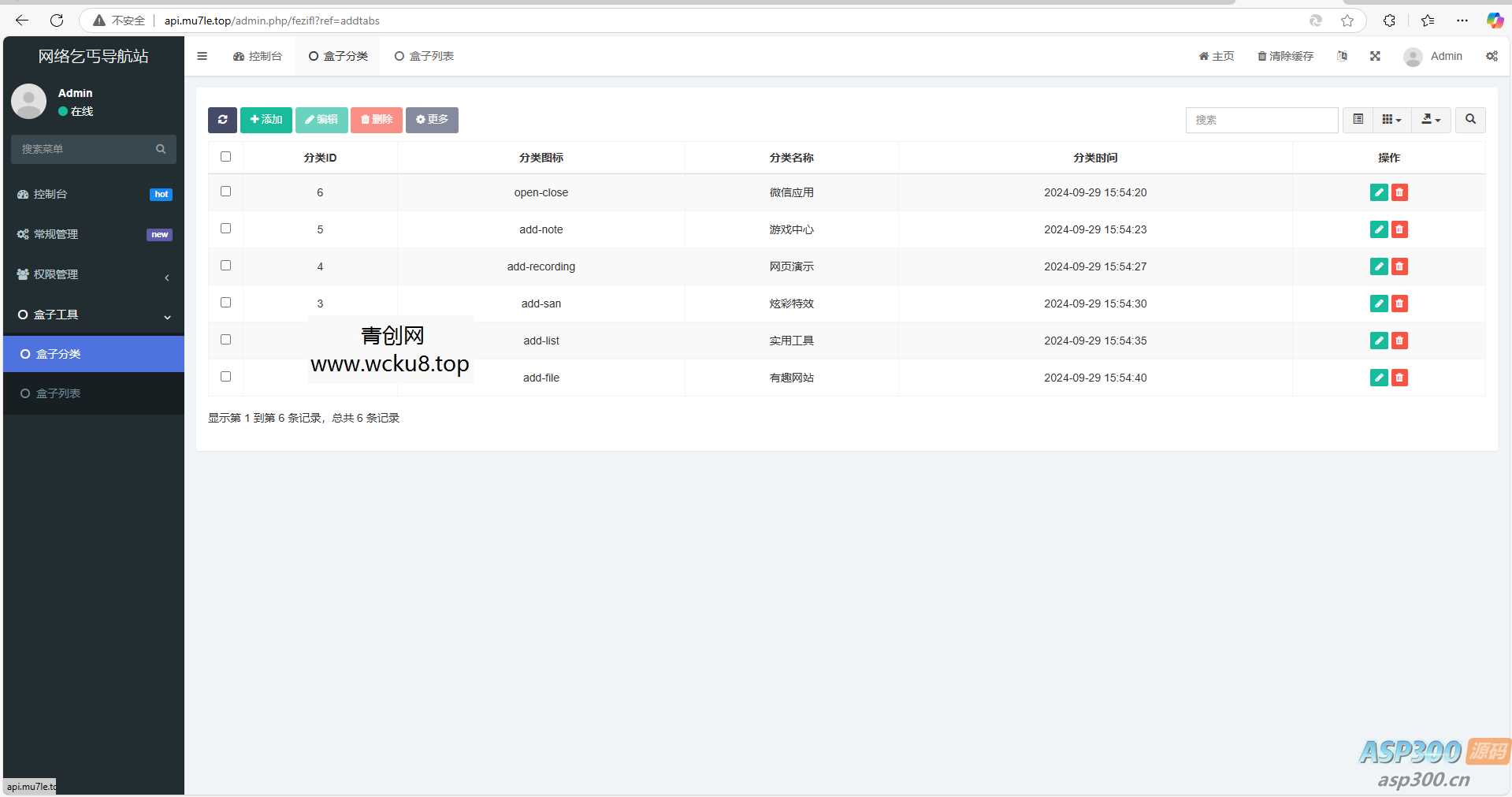Open the settings gear icon next to Admin
Screen dimensions: 1512x797
click(x=1492, y=56)
